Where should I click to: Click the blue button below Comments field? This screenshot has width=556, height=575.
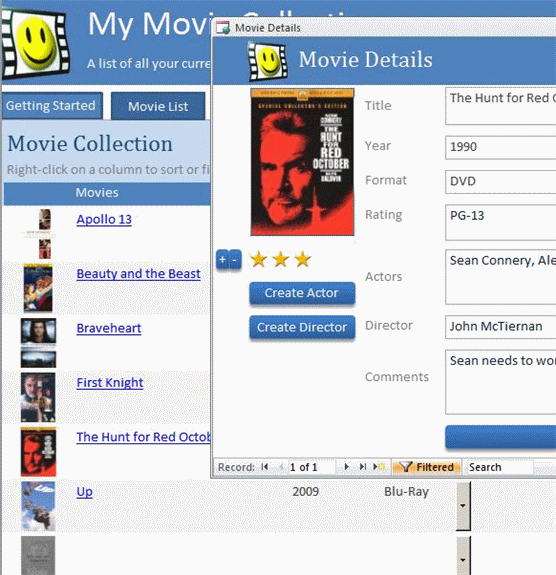click(501, 437)
